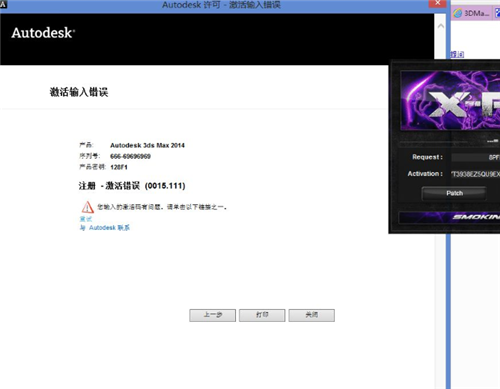Screen dimensions: 500x389
Task: Select the product key 128F1 text
Action: click(x=119, y=167)
